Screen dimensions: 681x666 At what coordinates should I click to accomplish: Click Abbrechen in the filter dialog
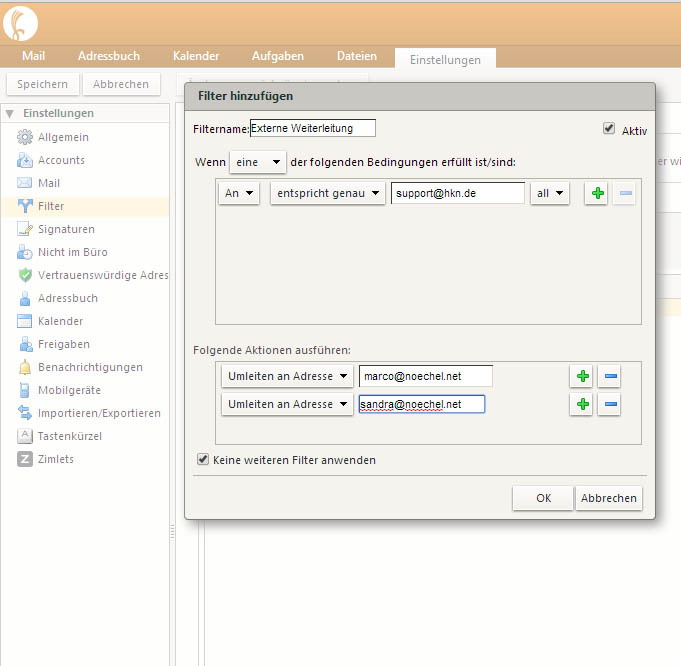(x=609, y=498)
